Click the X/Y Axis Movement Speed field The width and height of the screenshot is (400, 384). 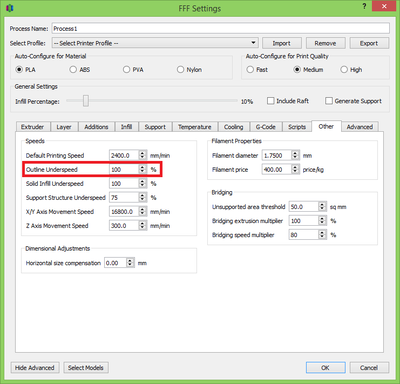(x=124, y=211)
